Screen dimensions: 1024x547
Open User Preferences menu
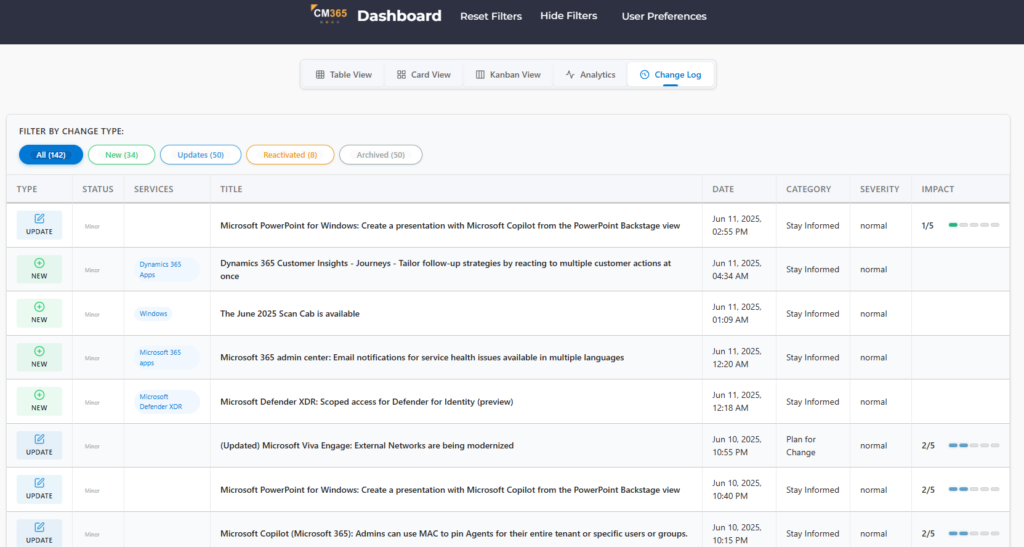pyautogui.click(x=664, y=16)
